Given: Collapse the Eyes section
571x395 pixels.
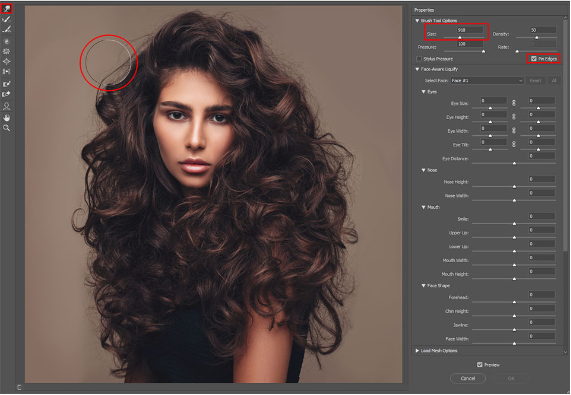Looking at the screenshot, I should click(424, 92).
